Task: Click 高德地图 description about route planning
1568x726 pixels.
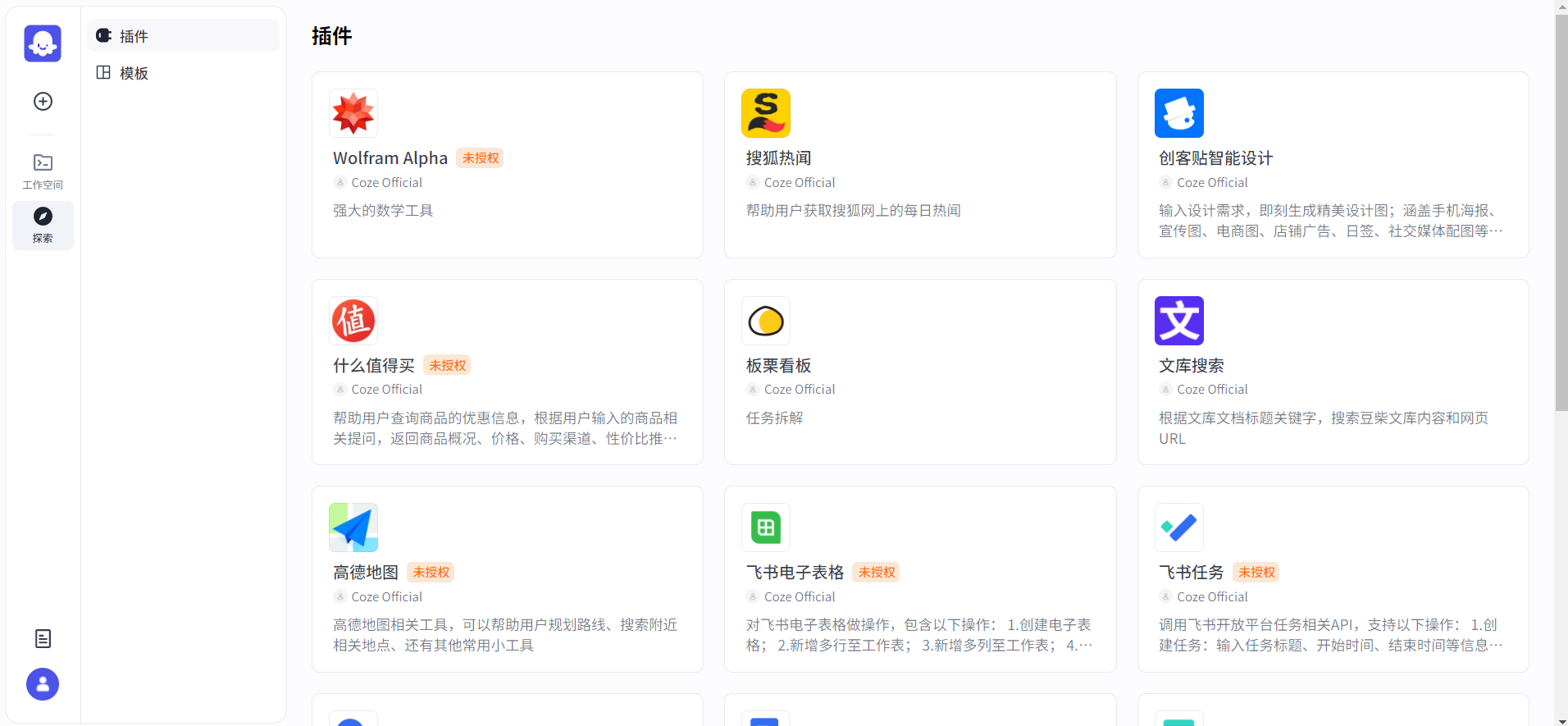Action: (505, 635)
